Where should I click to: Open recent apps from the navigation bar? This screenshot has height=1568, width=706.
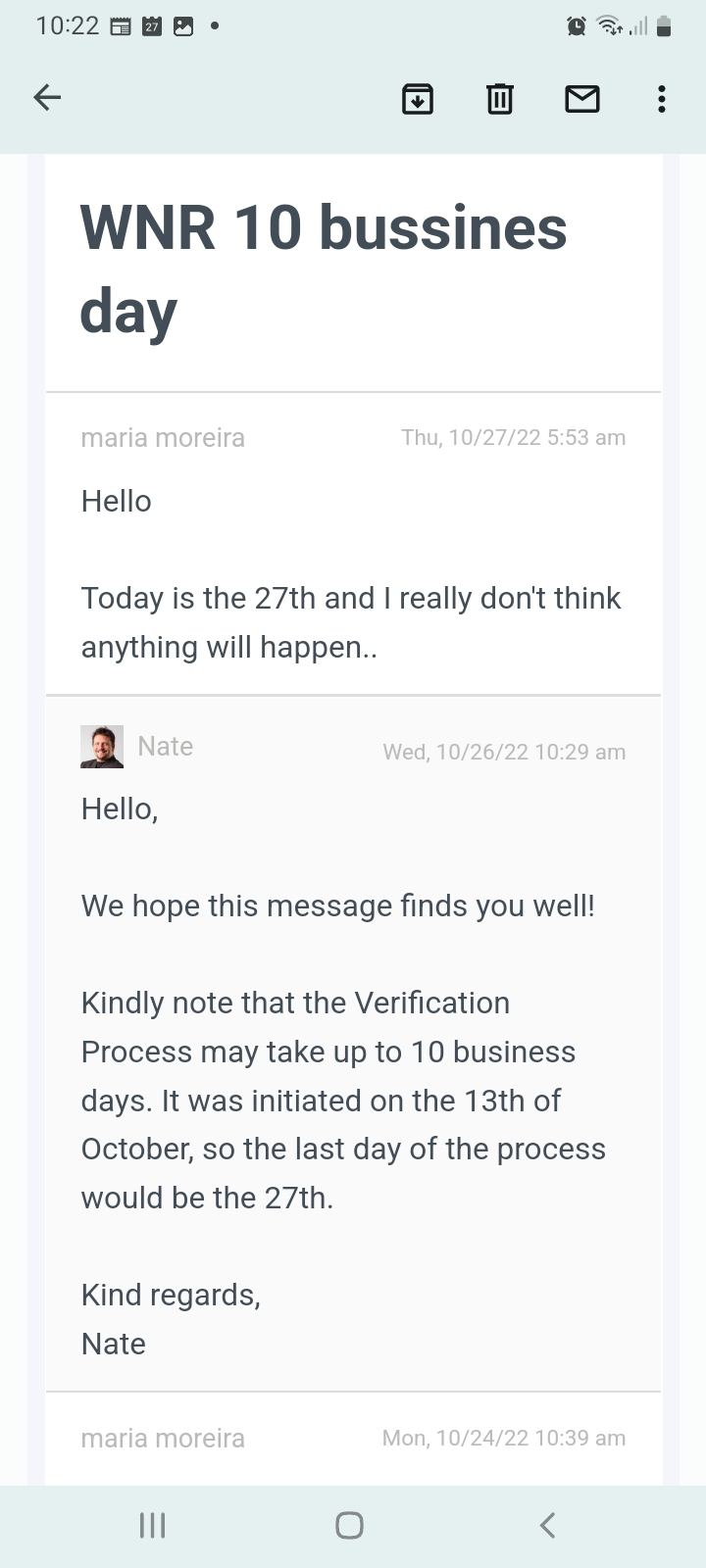152,1525
